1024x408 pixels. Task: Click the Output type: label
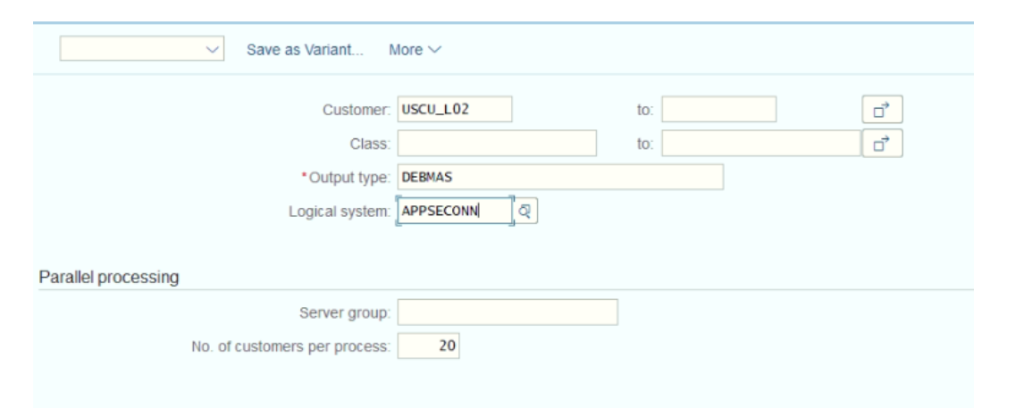pos(347,178)
